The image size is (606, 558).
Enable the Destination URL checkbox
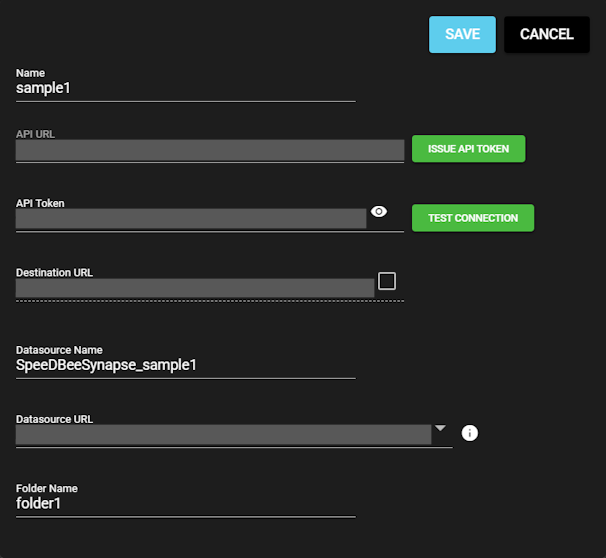pyautogui.click(x=387, y=281)
